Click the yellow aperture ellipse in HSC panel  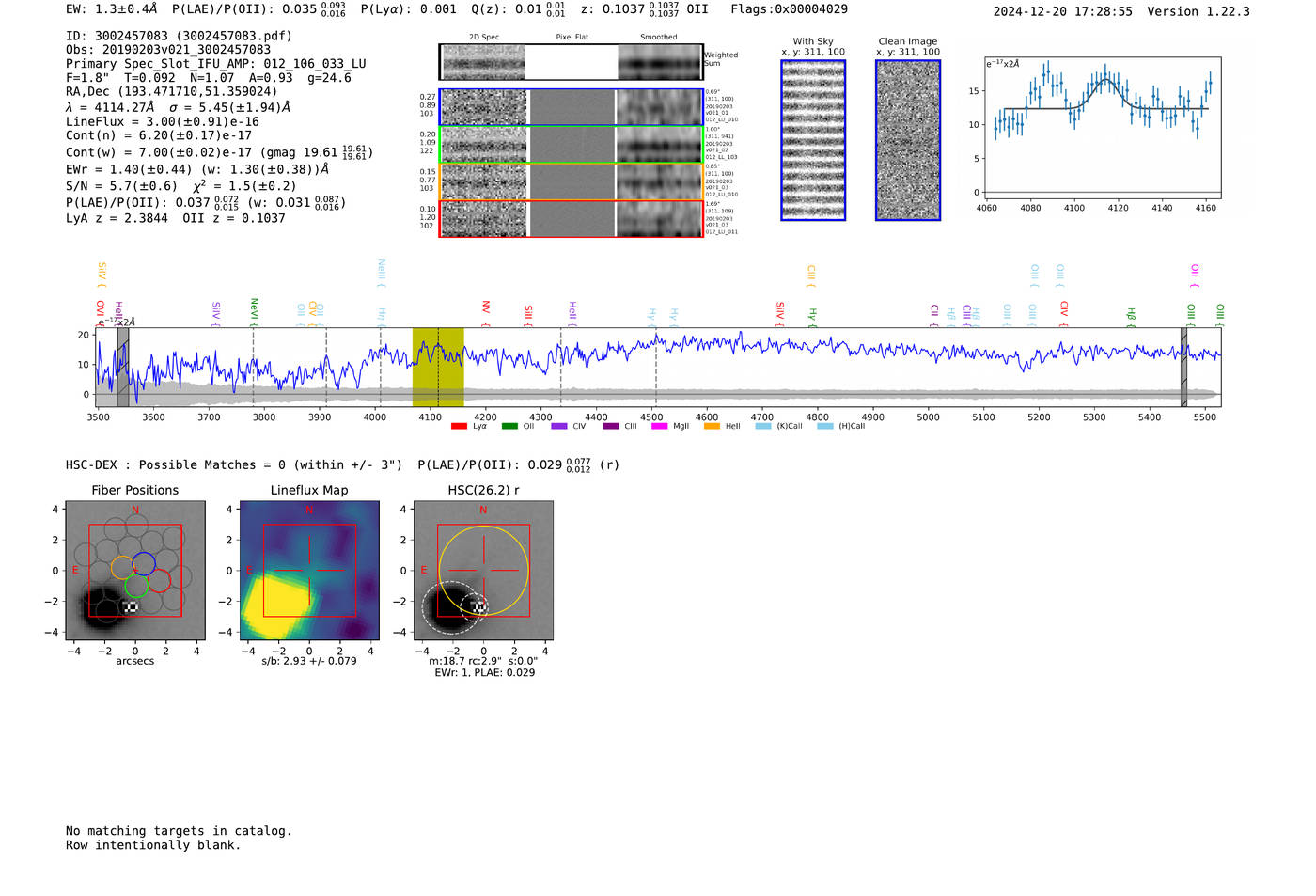[x=483, y=571]
